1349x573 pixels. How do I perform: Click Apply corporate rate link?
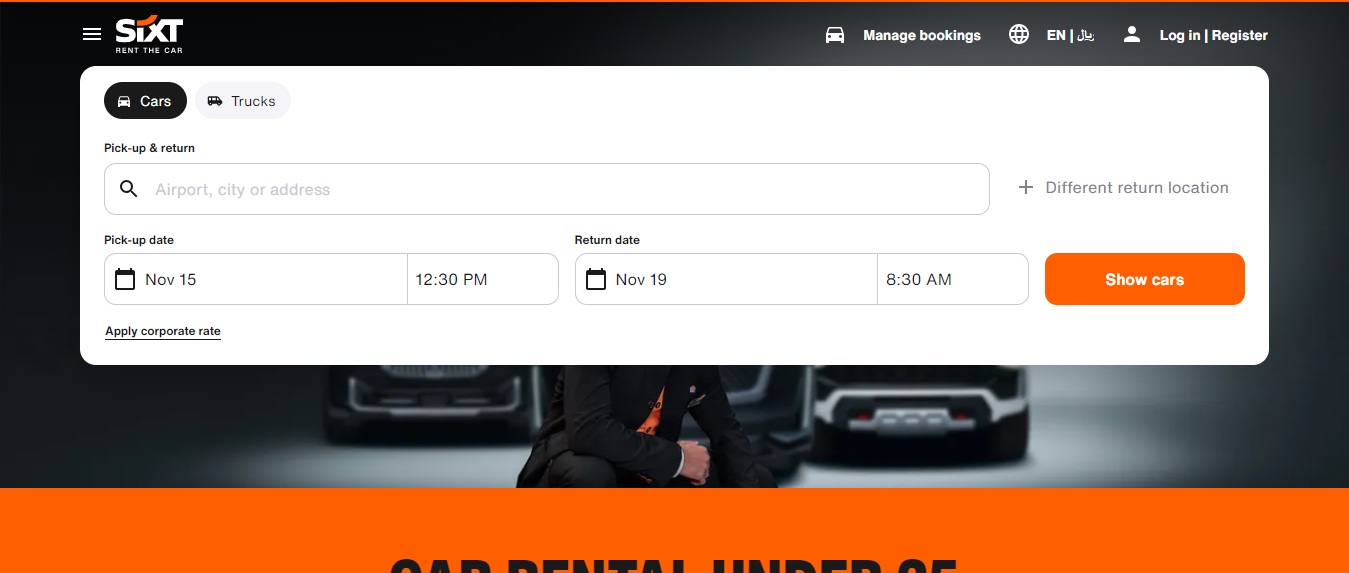(x=163, y=331)
